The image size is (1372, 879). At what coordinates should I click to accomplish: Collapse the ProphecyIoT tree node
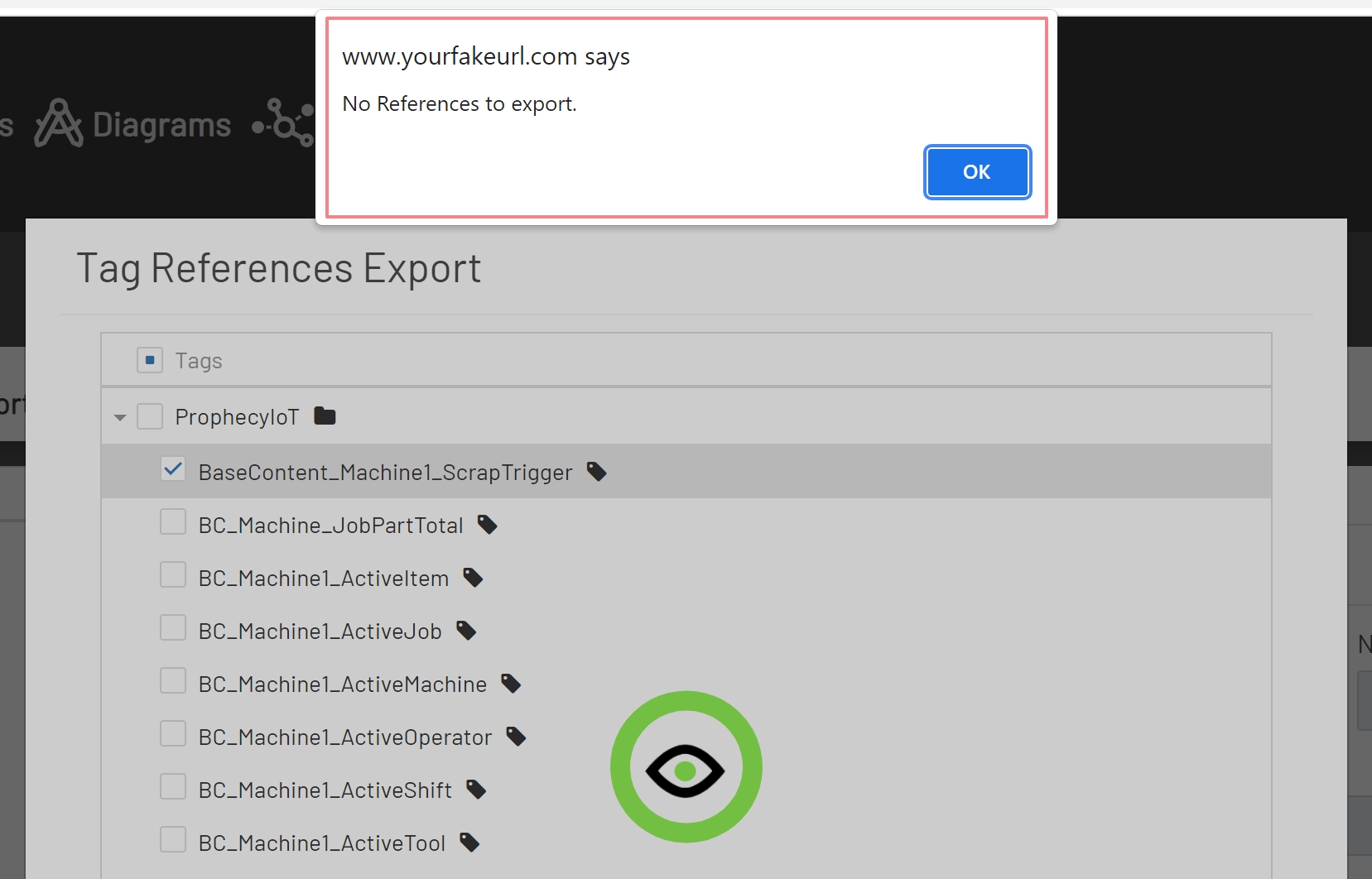120,417
